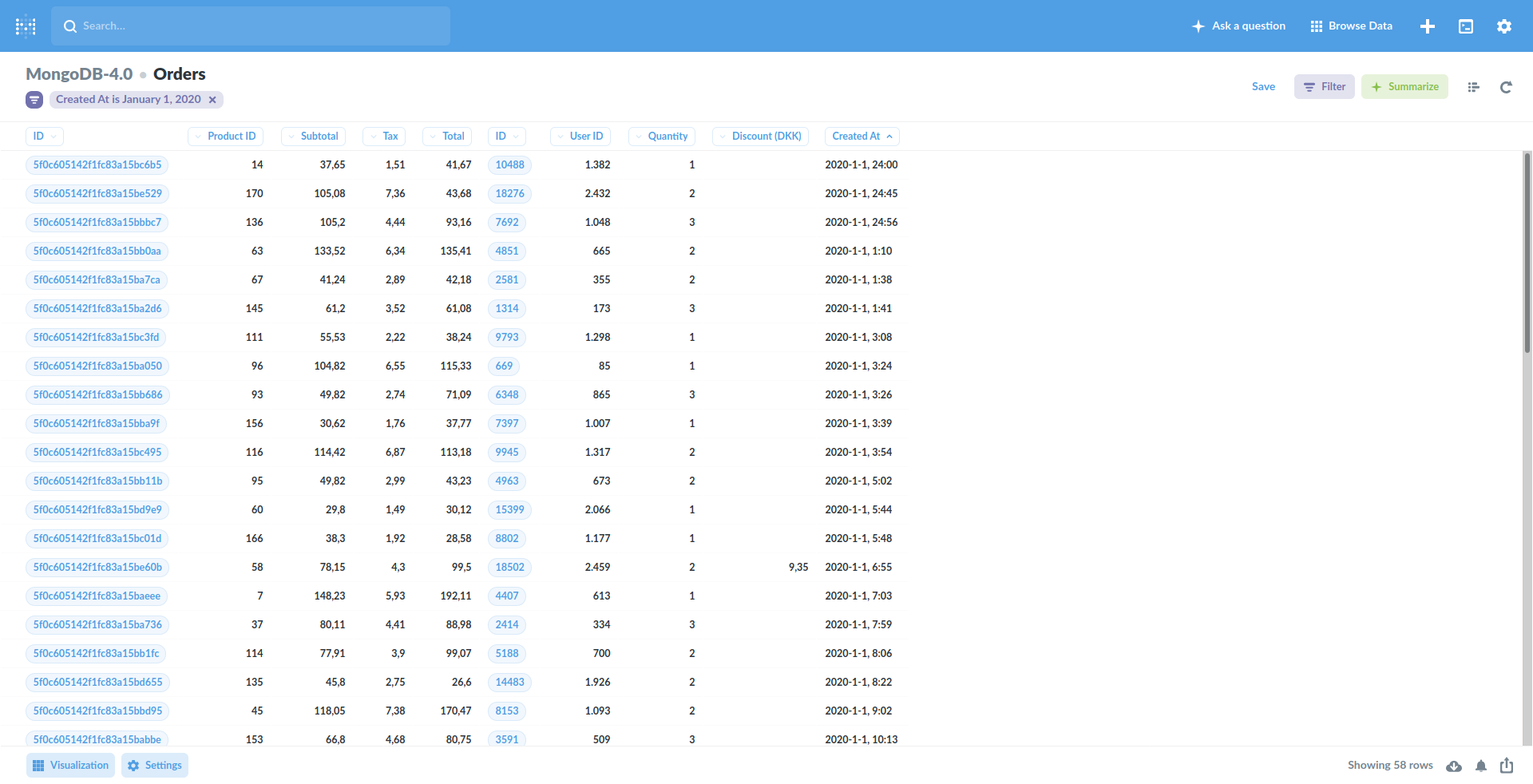This screenshot has height=784, width=1533.
Task: Open the Created At column dropdown
Action: (862, 136)
